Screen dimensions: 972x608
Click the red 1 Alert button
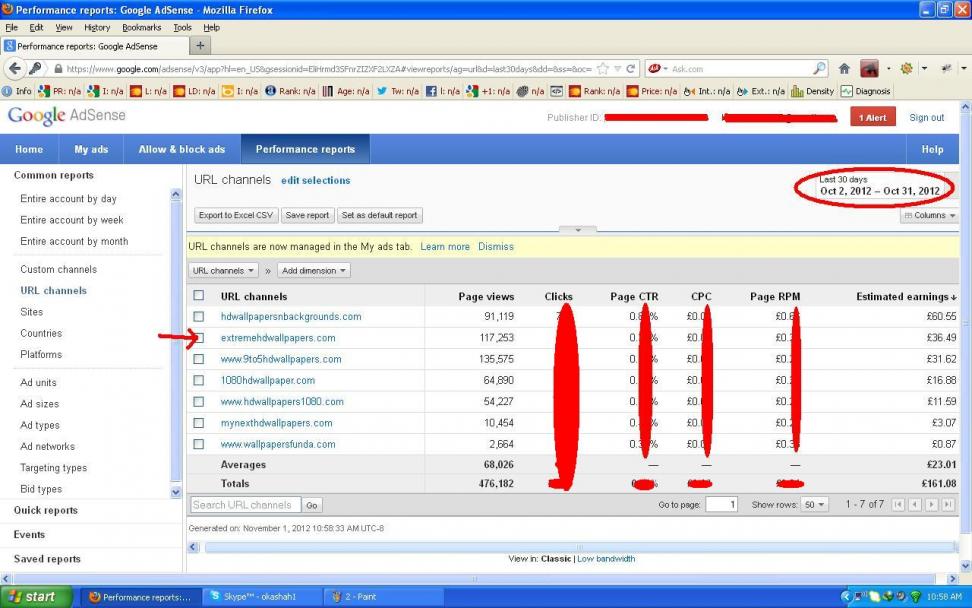point(873,117)
